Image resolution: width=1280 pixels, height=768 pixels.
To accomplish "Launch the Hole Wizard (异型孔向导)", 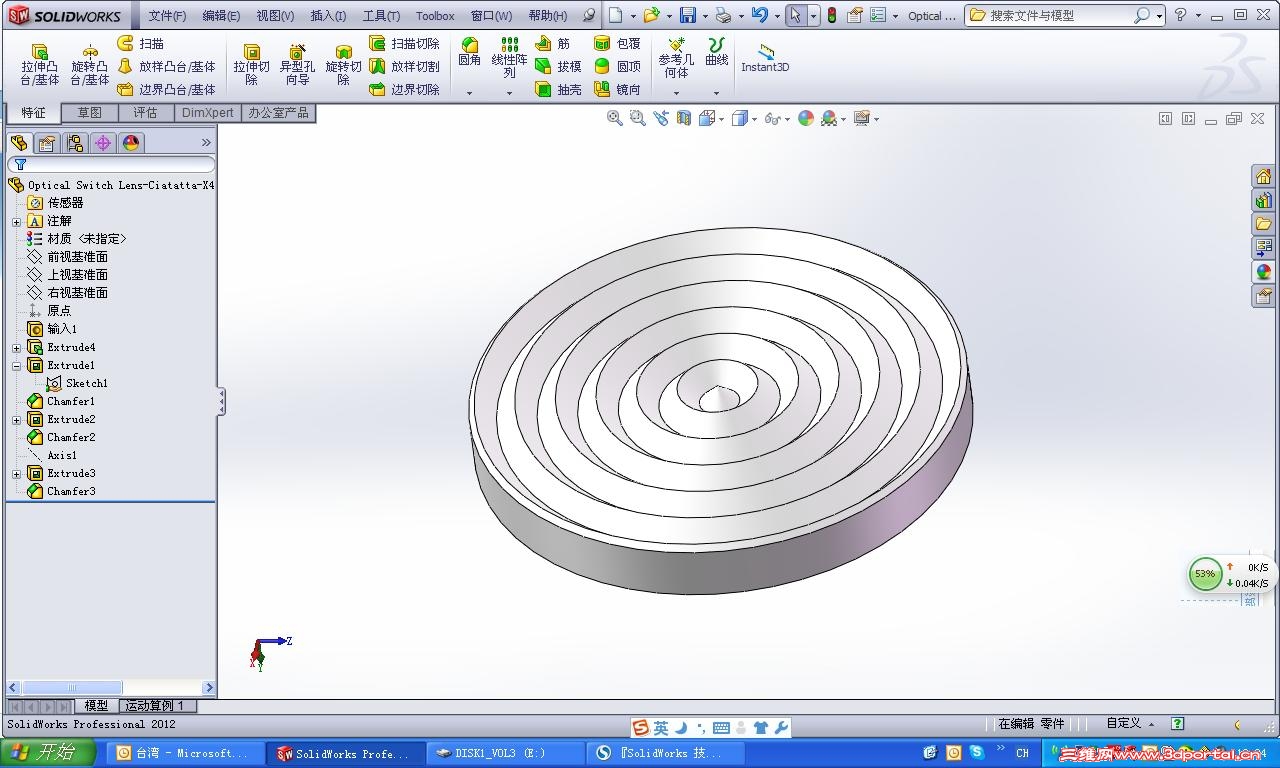I will [x=297, y=65].
